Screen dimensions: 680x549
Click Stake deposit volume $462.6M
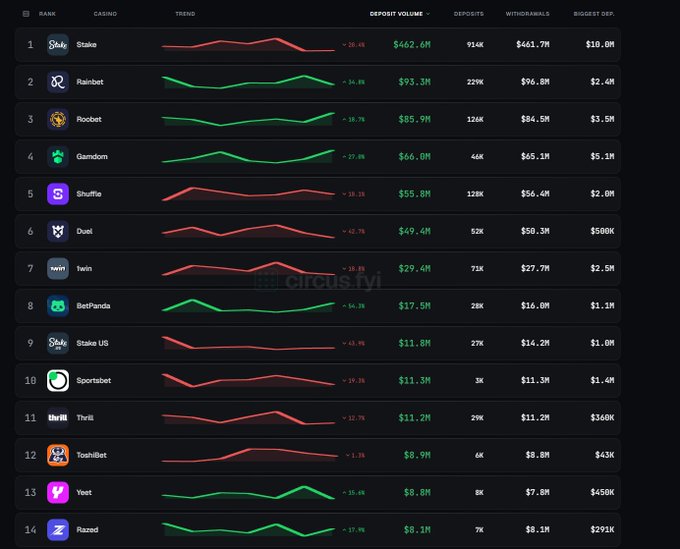click(x=412, y=45)
